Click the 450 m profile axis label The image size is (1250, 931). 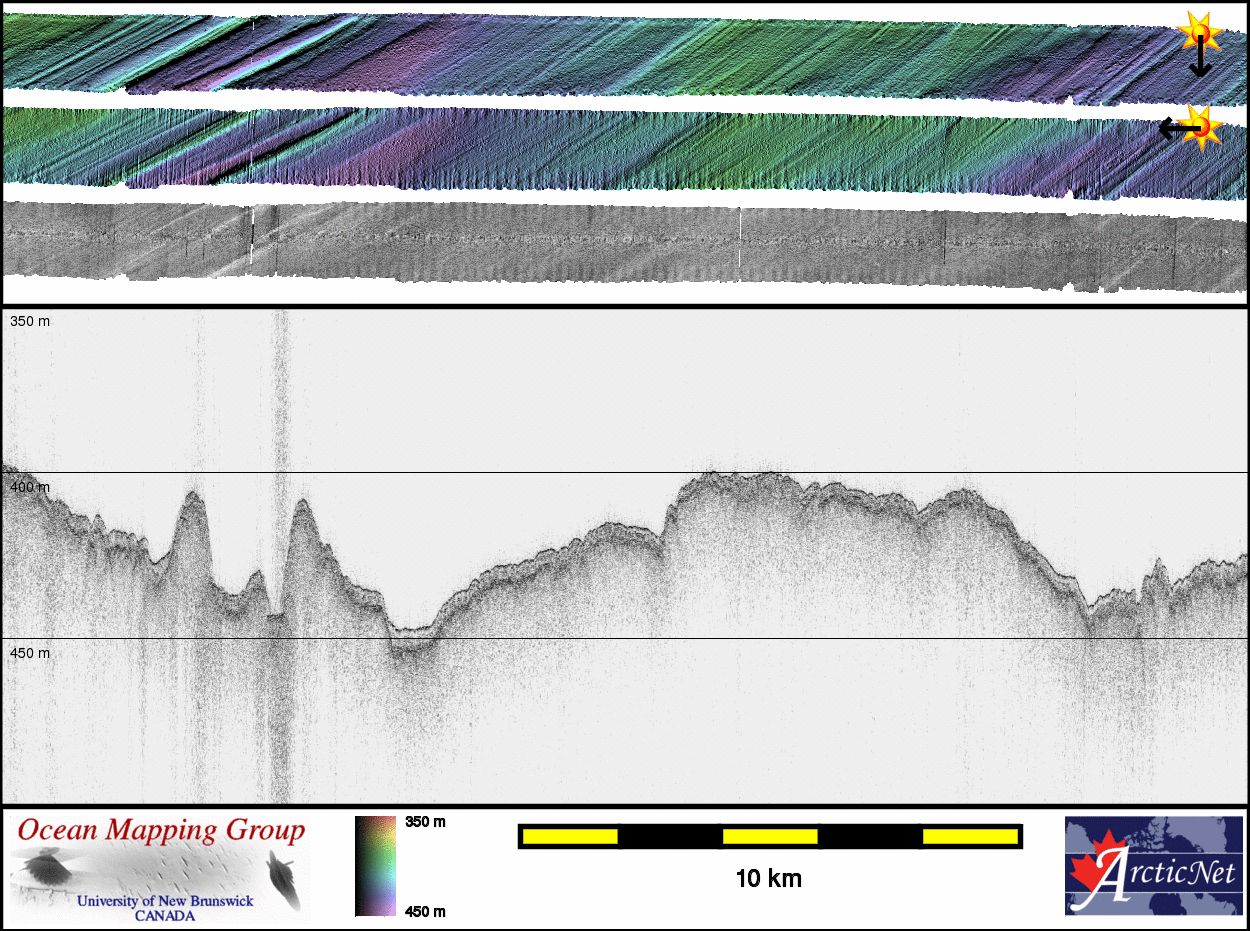[x=30, y=653]
